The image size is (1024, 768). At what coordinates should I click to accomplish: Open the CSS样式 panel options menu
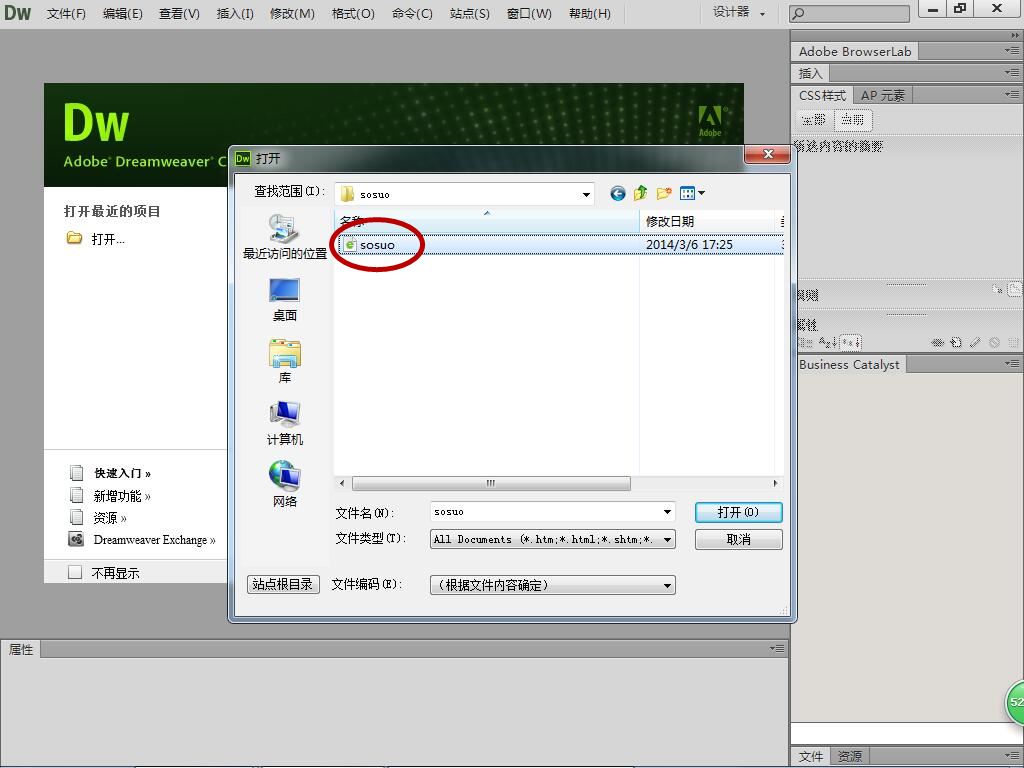coord(1012,95)
